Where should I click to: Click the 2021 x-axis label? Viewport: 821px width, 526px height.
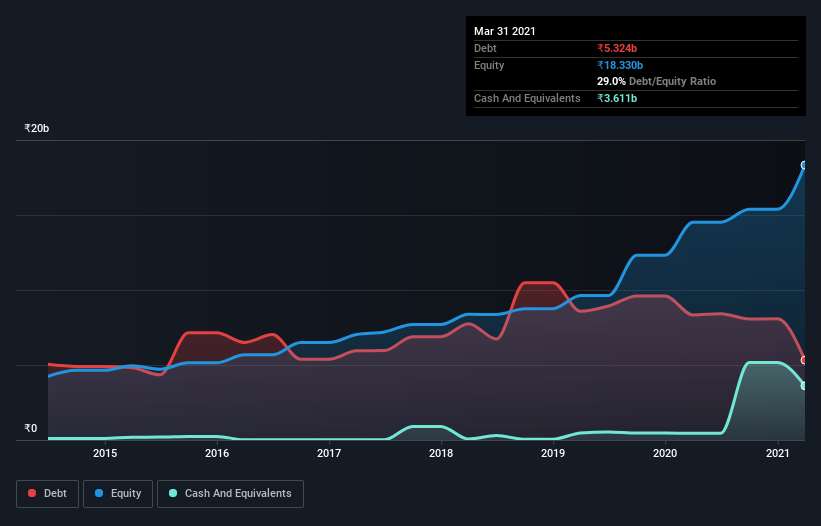coord(778,453)
